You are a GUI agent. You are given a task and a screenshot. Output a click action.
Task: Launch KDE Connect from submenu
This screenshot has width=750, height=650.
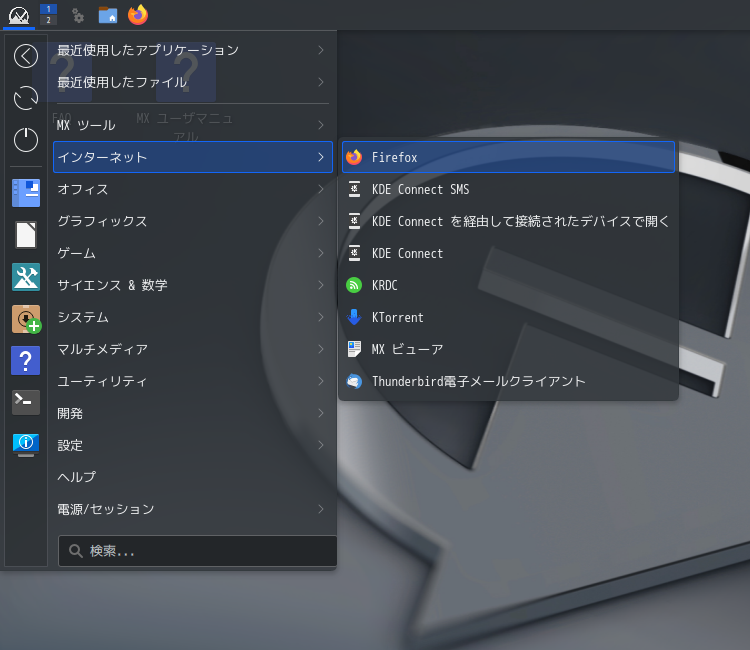(x=508, y=253)
